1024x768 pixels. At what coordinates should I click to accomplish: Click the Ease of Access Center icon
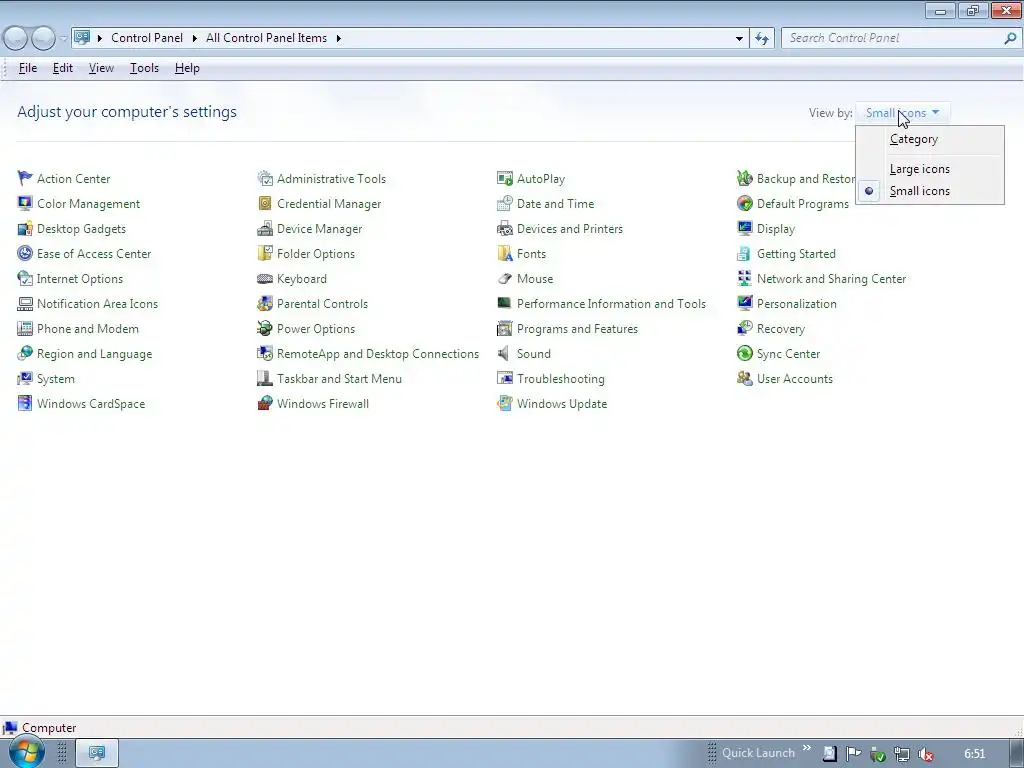click(25, 253)
